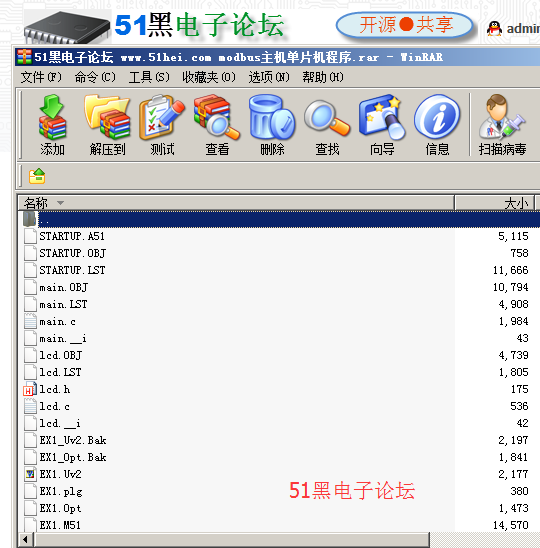This screenshot has width=540, height=548.
Task: Open the Tools (工具) menu
Action: (149, 77)
